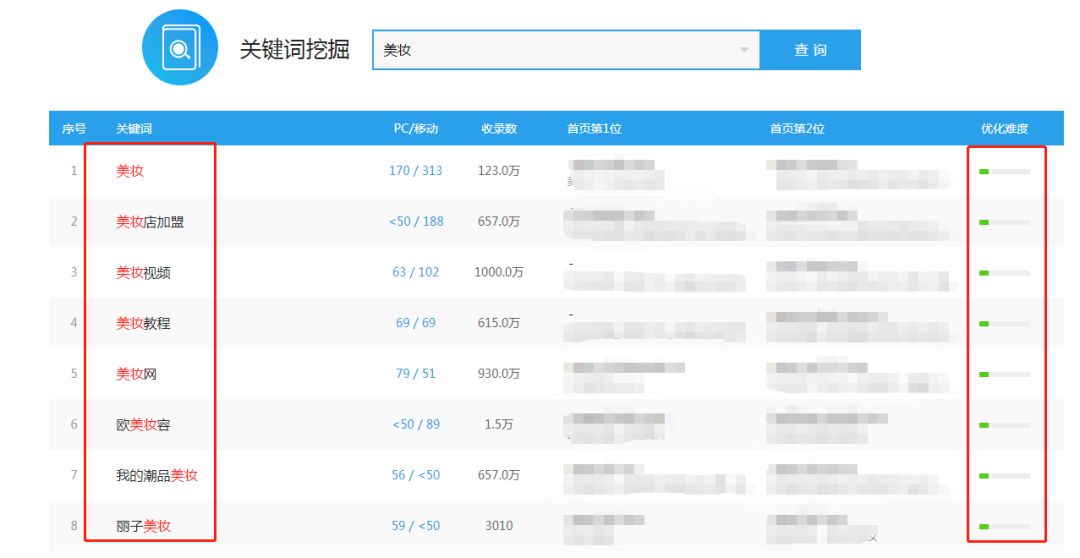Viewport: 1080px width, 558px height.
Task: Click the 首页第1位 column header
Action: pyautogui.click(x=594, y=129)
